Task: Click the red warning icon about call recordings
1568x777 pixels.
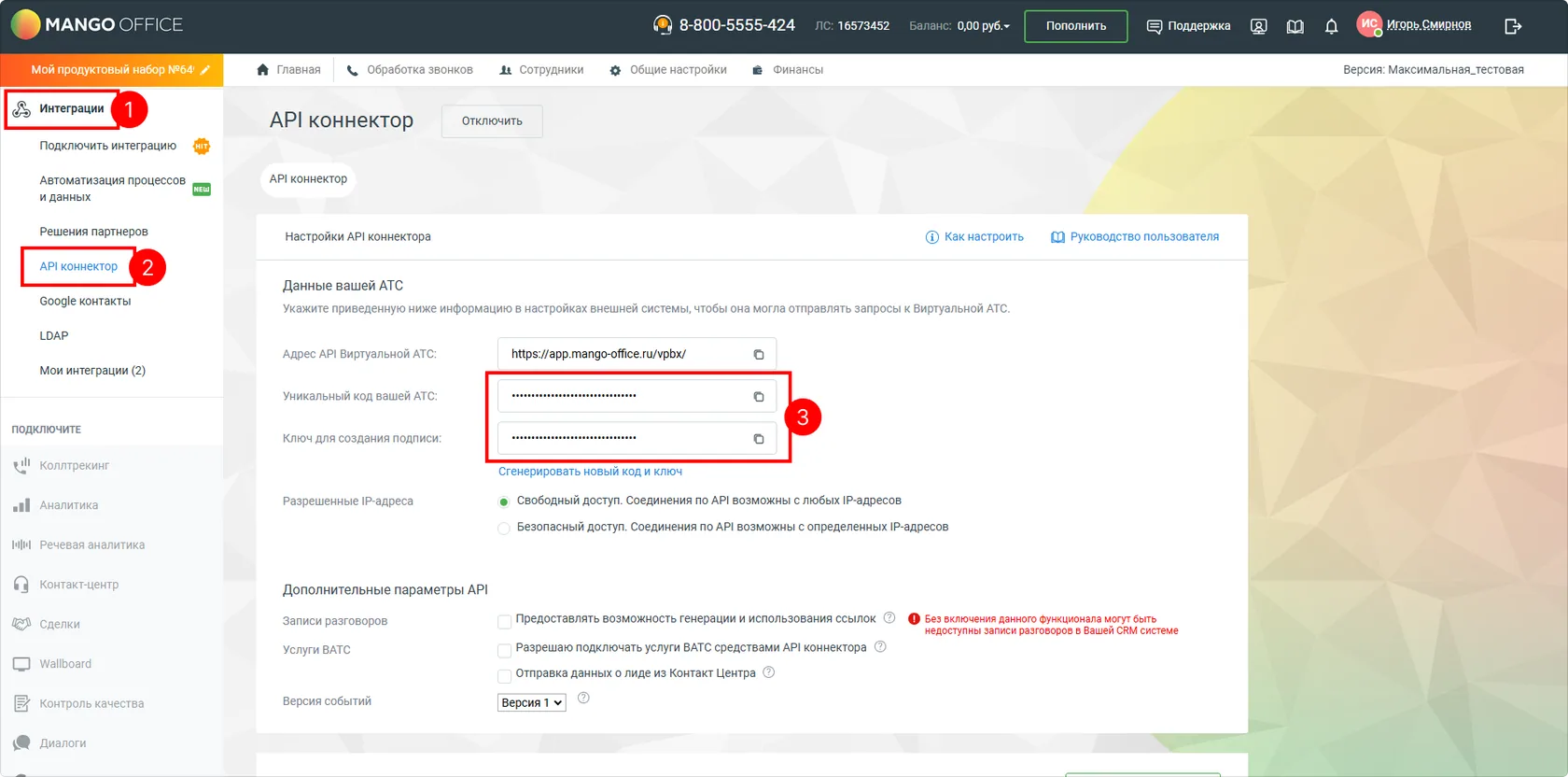Action: click(x=914, y=618)
